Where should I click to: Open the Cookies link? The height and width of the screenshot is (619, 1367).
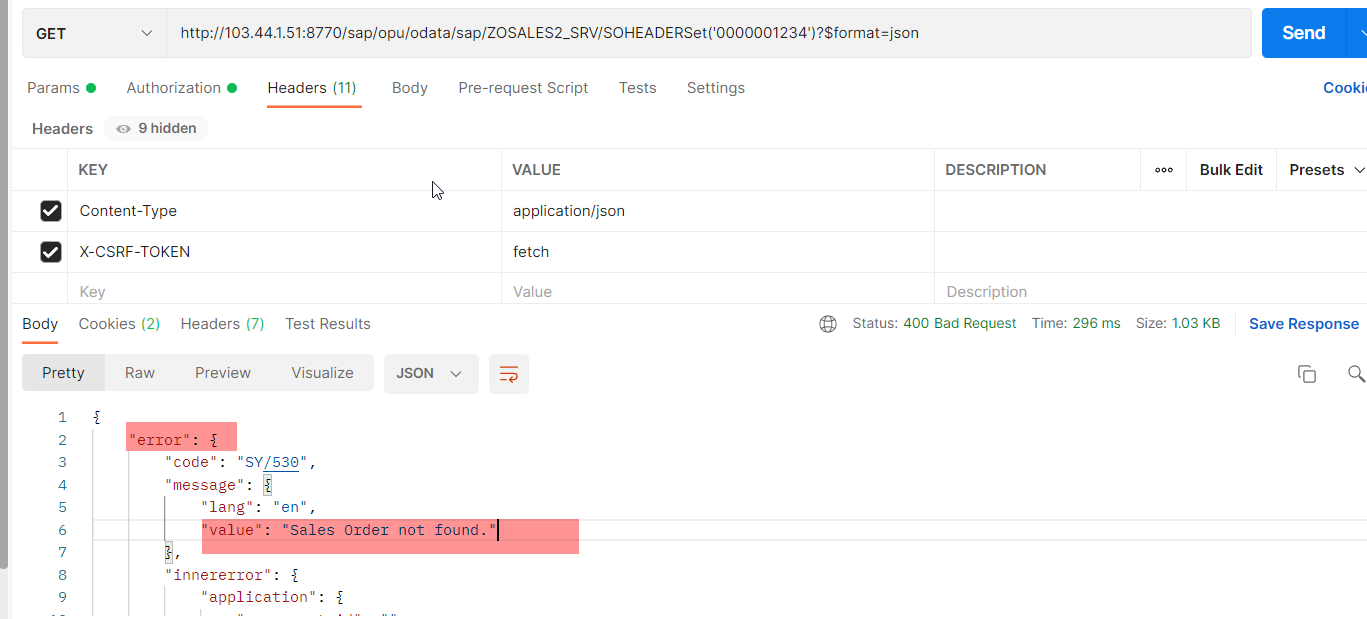pos(1345,88)
